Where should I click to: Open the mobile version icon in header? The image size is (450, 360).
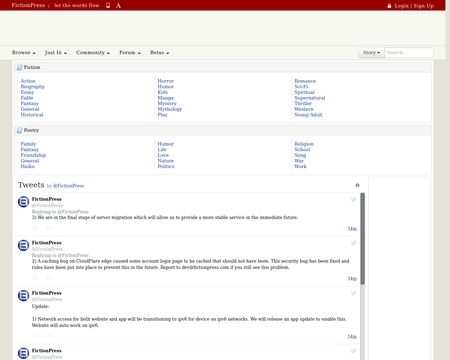click(108, 5)
